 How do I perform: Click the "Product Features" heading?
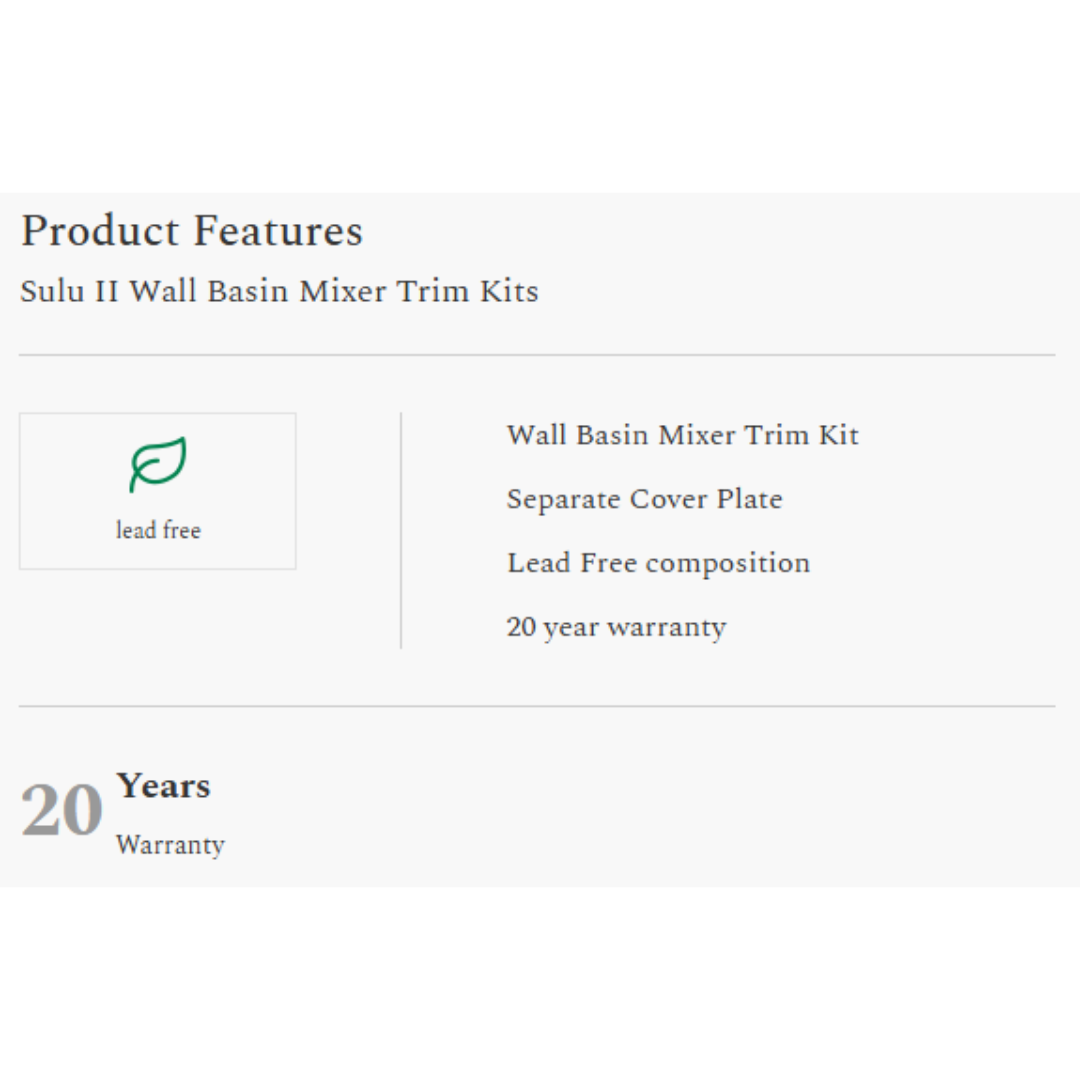[x=192, y=231]
